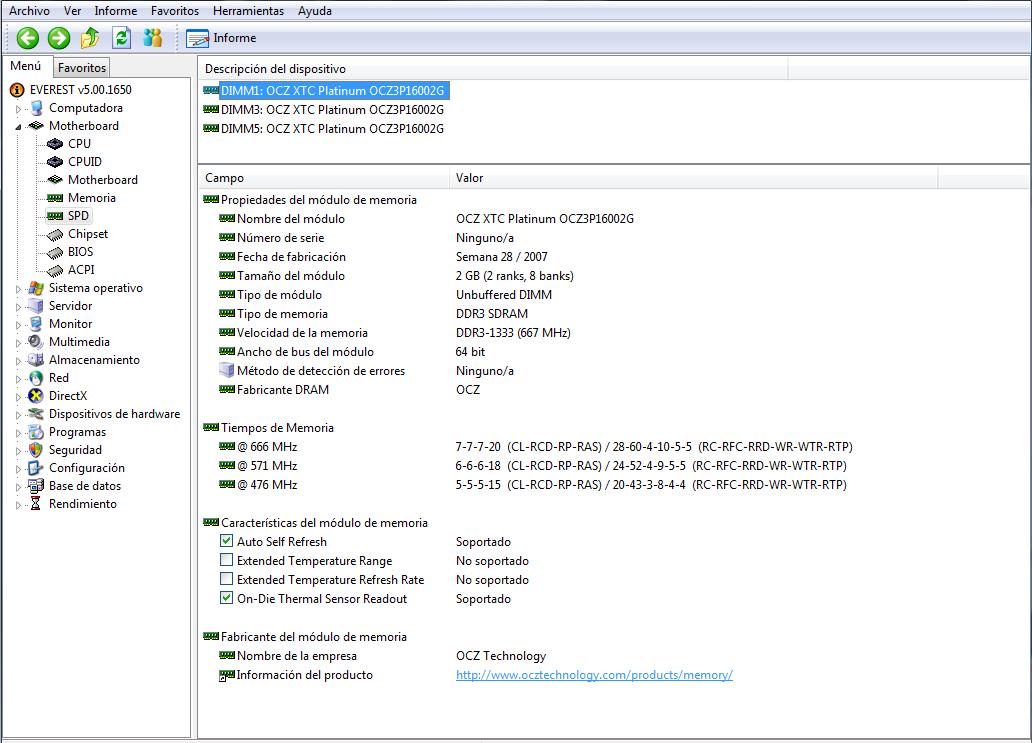
Task: Open the Memoria item icon in the tree
Action: [x=55, y=197]
